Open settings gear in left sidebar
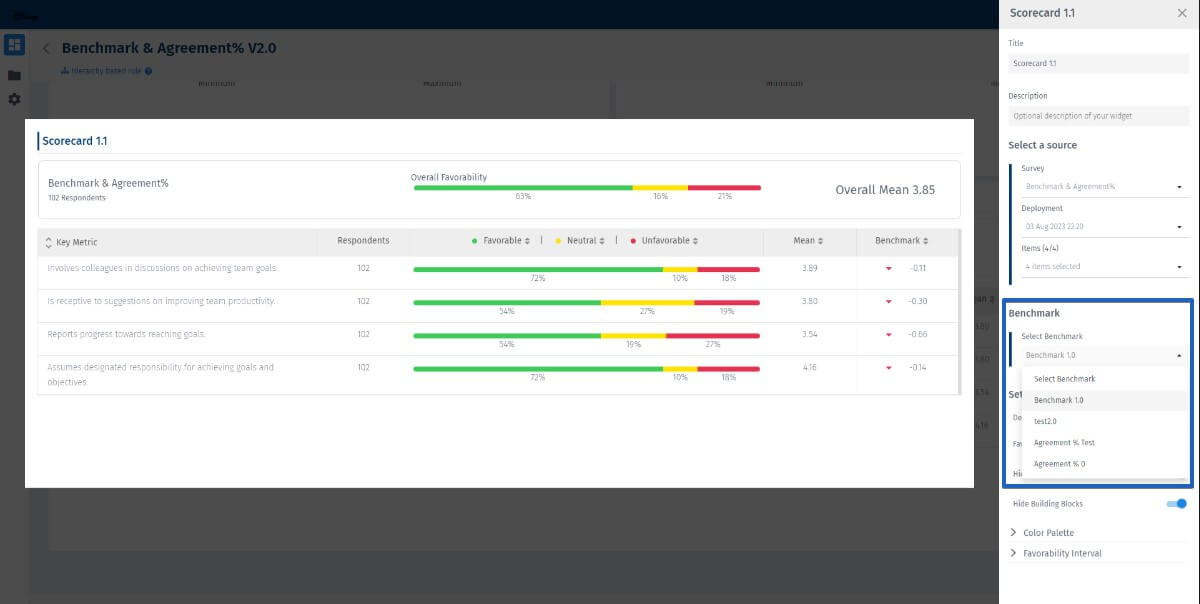The width and height of the screenshot is (1200, 604). pyautogui.click(x=14, y=100)
